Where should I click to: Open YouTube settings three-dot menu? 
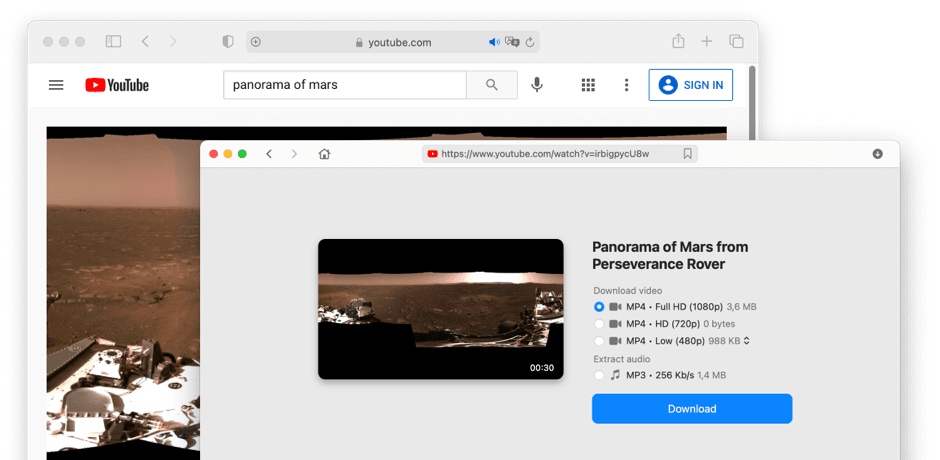(x=626, y=85)
